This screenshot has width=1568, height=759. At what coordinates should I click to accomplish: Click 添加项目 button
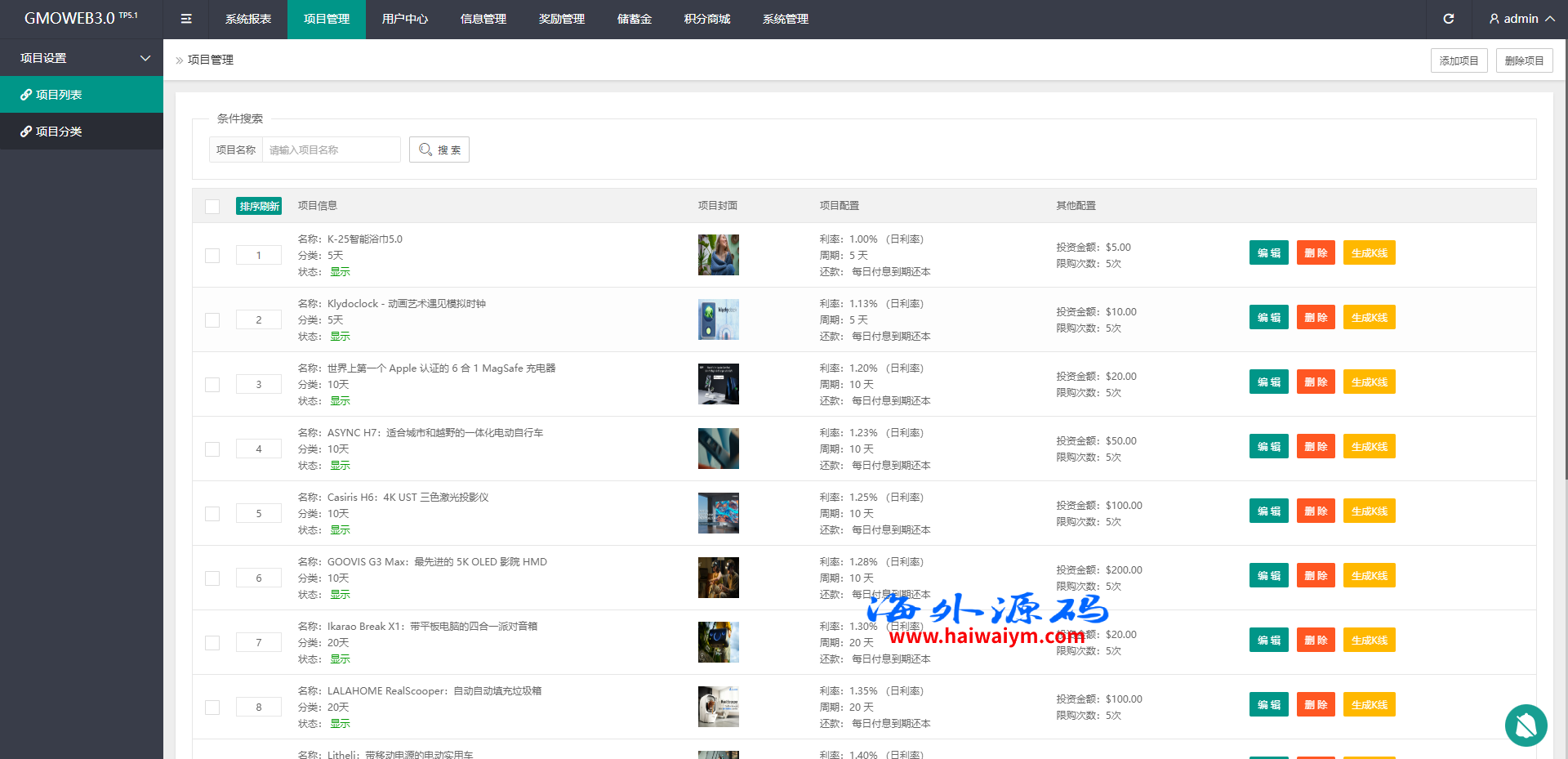[x=1459, y=60]
